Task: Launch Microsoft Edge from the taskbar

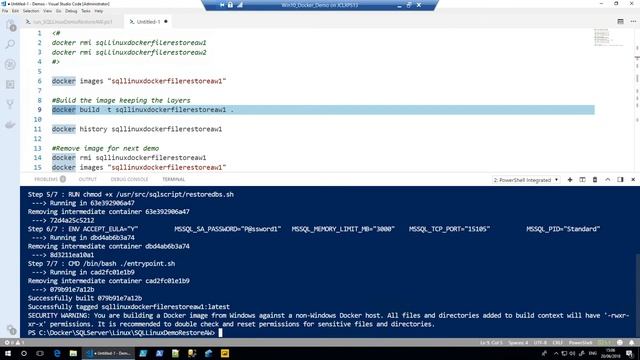Action: click(x=57, y=353)
